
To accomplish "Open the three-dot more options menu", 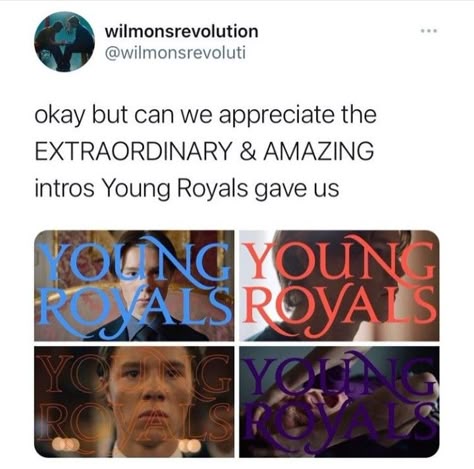I will [429, 31].
